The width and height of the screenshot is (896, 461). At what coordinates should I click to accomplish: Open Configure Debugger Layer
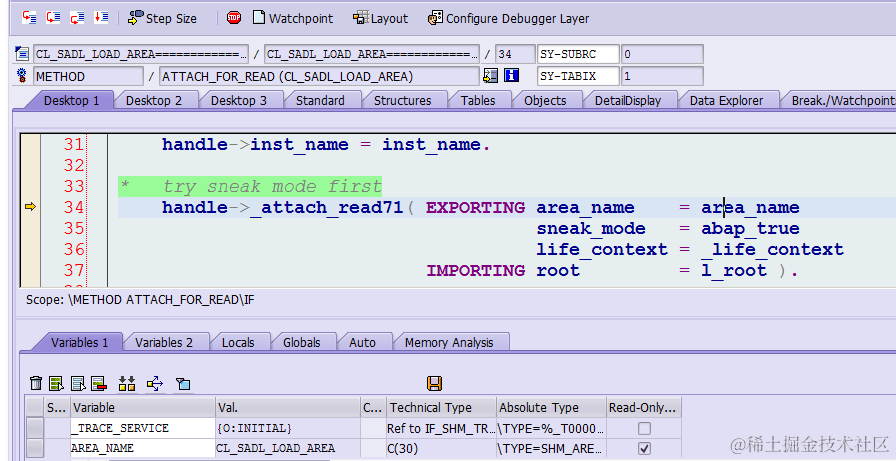(x=509, y=18)
